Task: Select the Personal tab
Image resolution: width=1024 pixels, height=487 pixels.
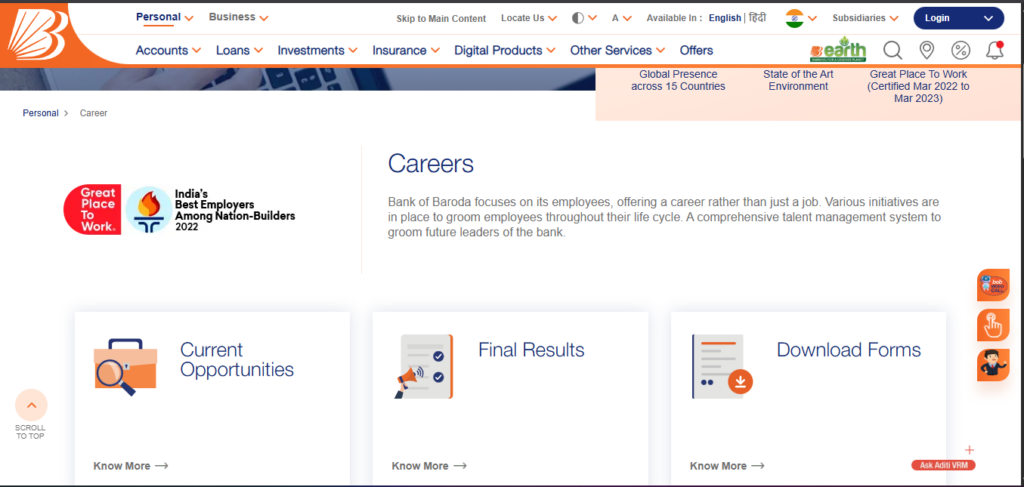Action: pyautogui.click(x=165, y=18)
